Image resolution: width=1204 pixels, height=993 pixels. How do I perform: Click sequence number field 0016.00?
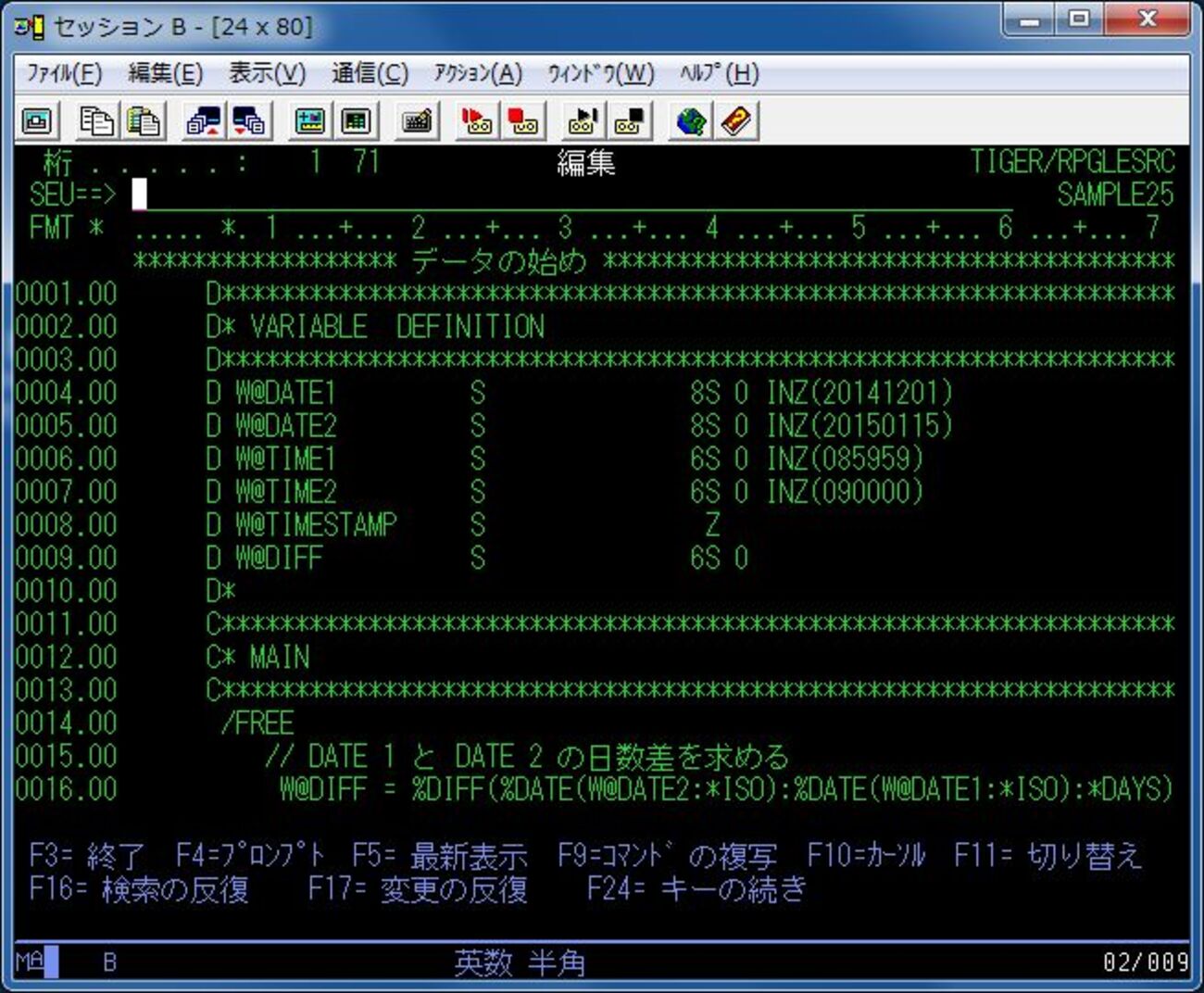67,789
